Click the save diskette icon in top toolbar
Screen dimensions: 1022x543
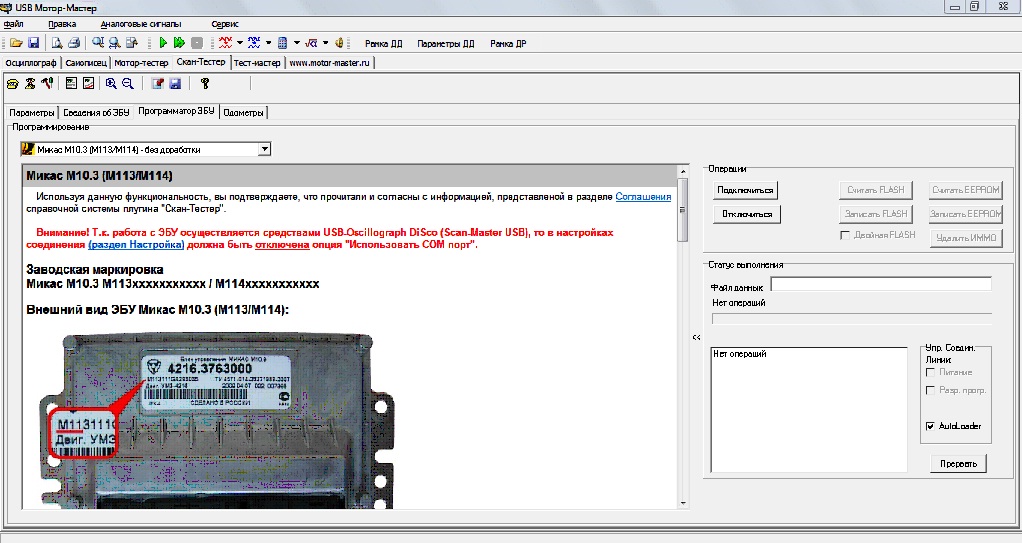click(33, 43)
